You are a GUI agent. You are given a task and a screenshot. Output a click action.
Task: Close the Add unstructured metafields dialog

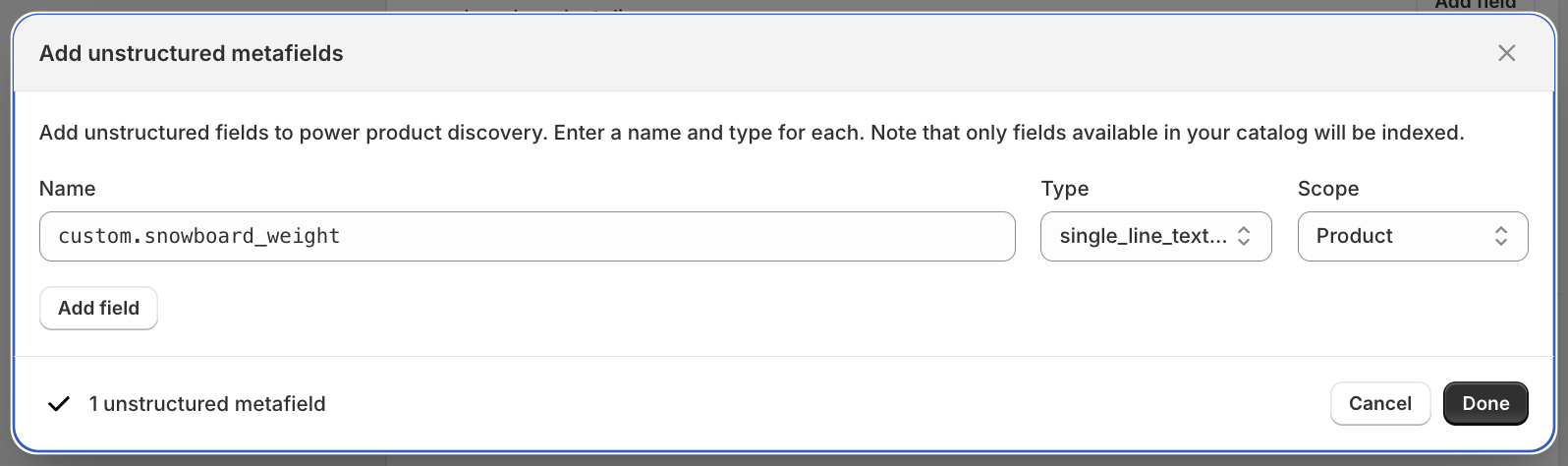coord(1506,53)
